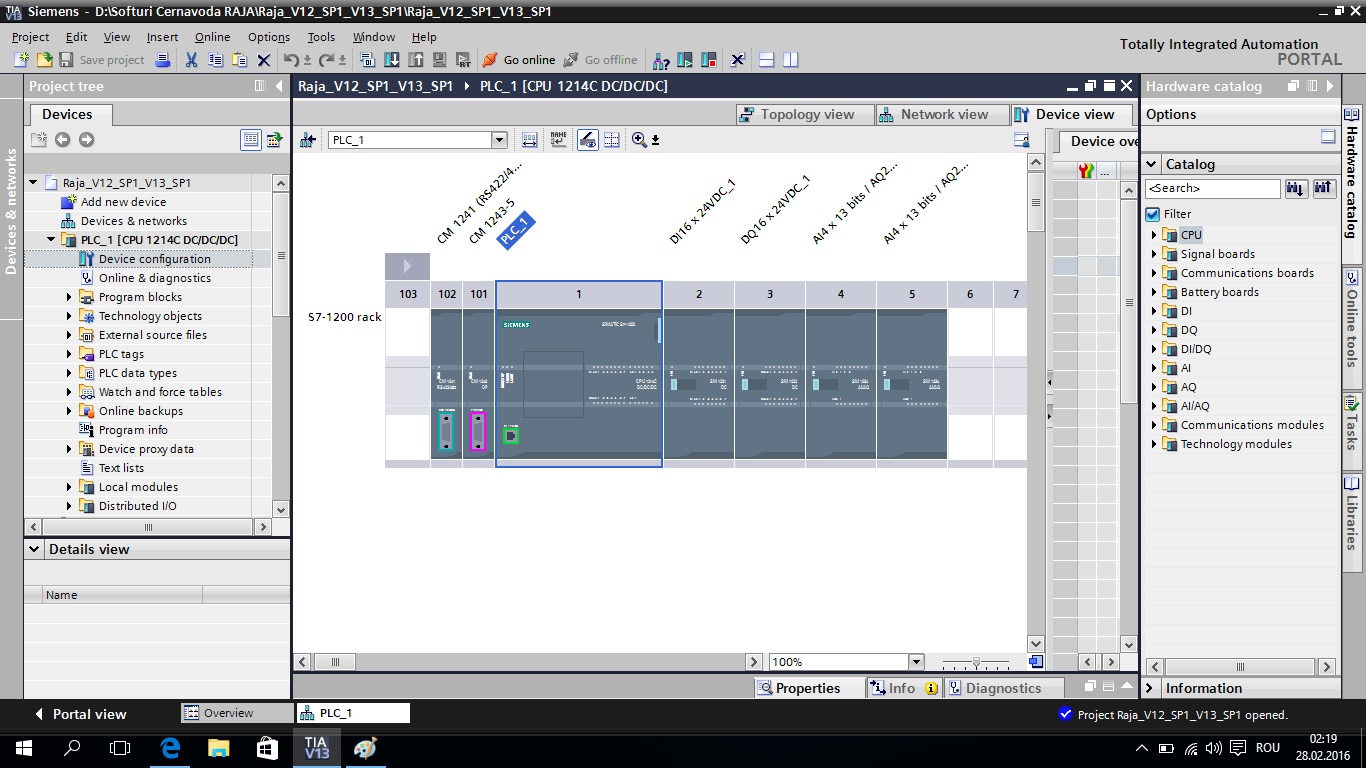
Task: Collapse Catalog section header
Action: coord(1152,164)
